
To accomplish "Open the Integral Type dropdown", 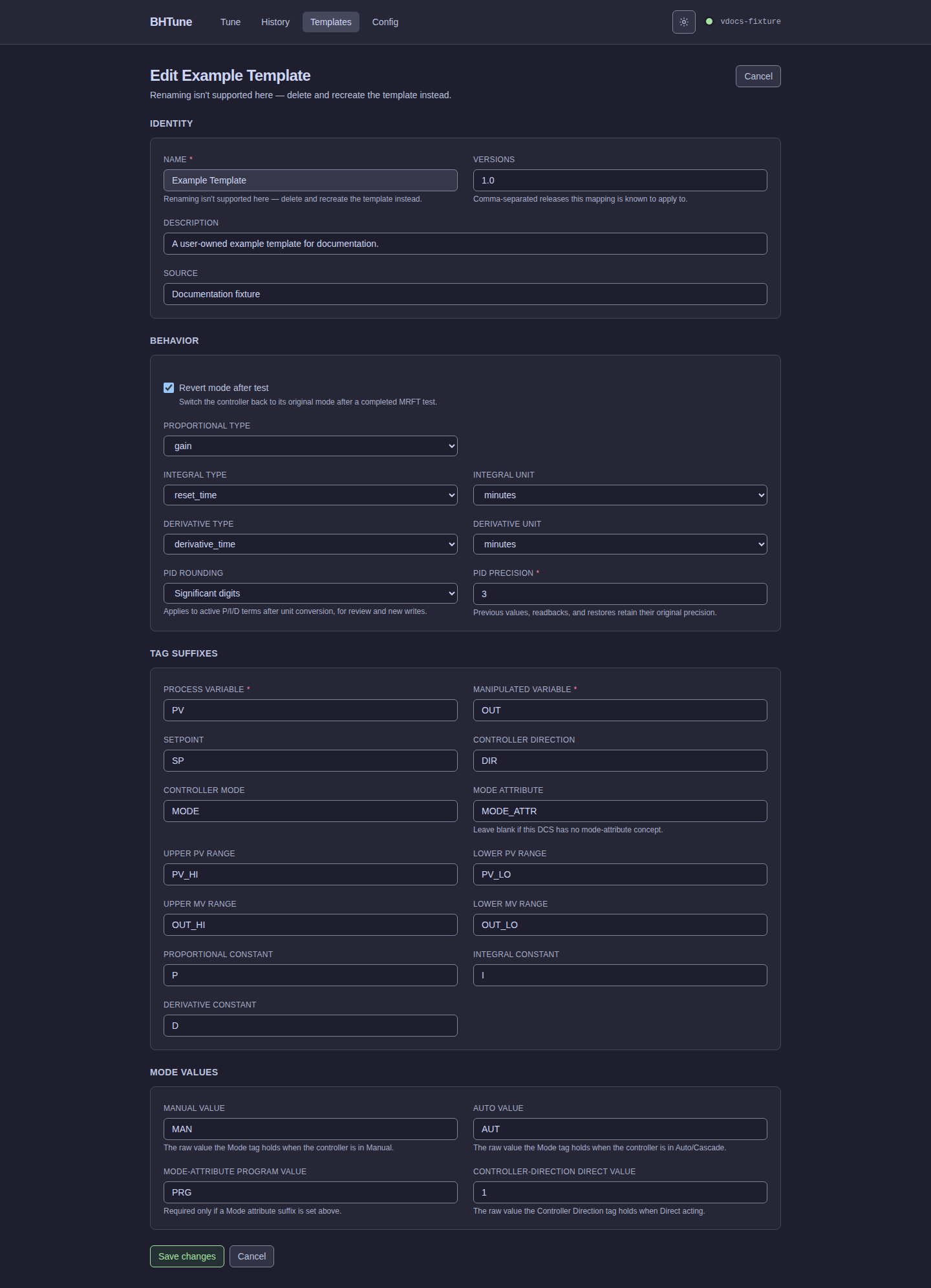I will 310,495.
